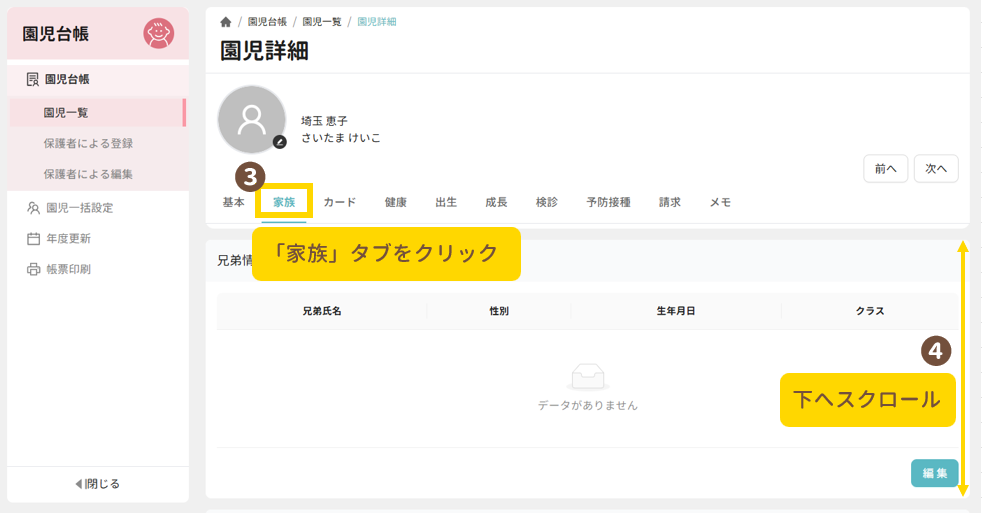
Task: Click the pencil edit icon on avatar
Action: tap(280, 142)
